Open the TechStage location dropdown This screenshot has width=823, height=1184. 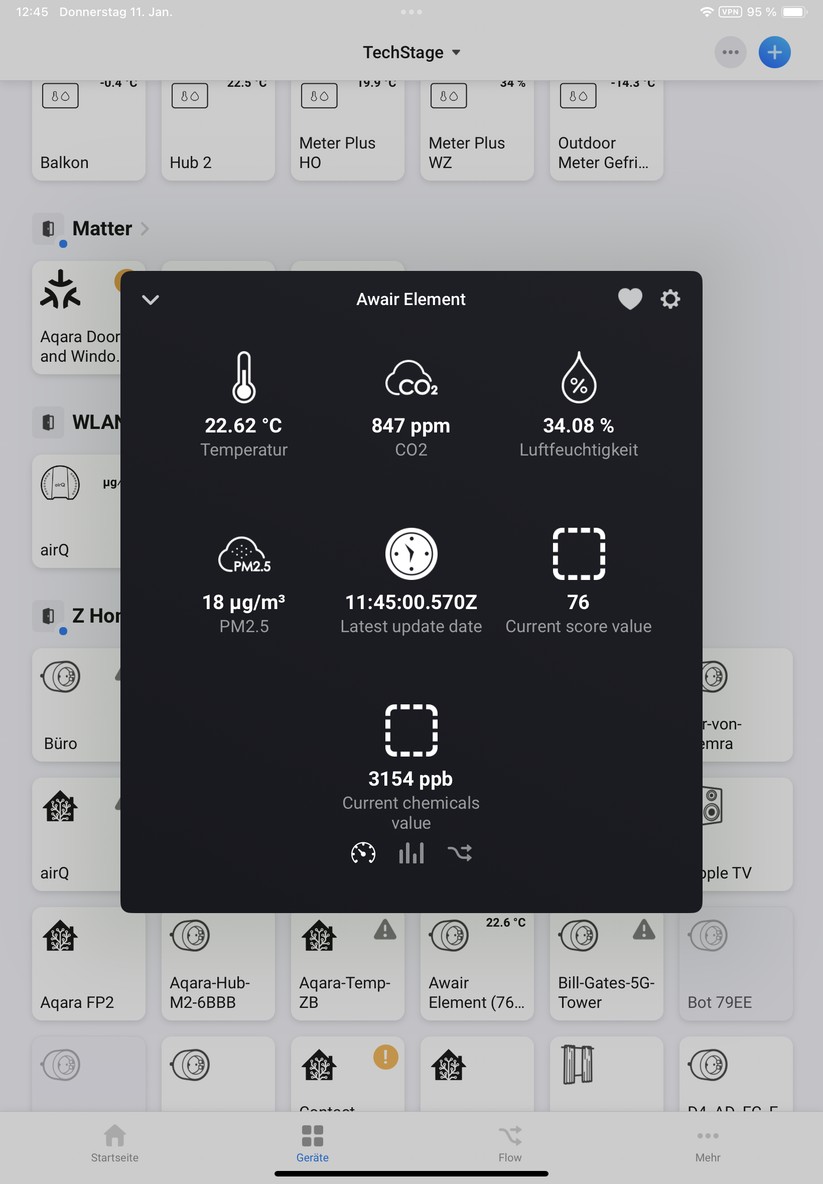point(411,52)
